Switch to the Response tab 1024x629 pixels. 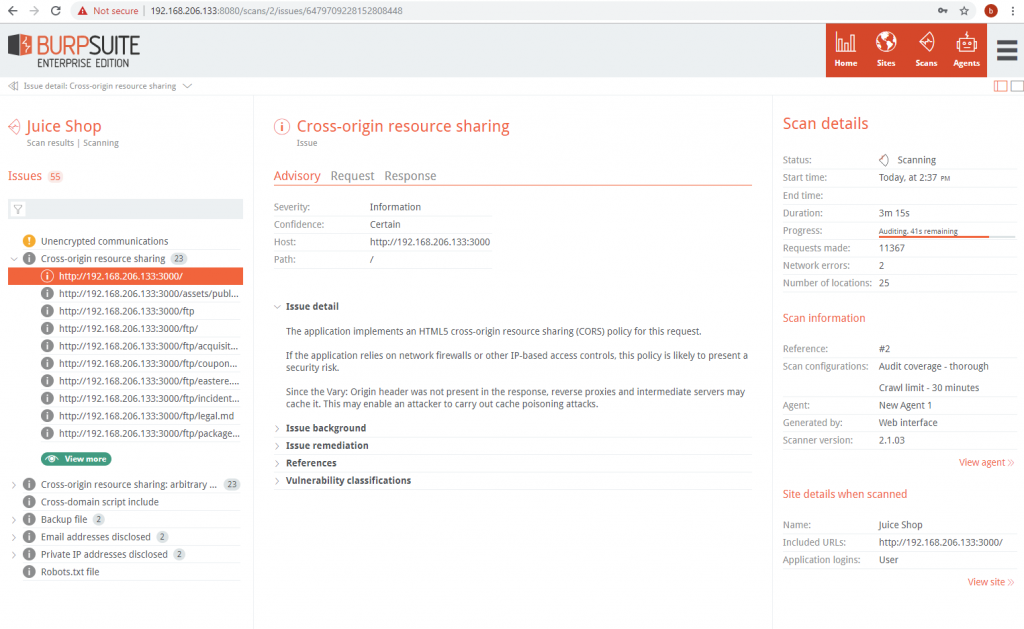(x=410, y=176)
